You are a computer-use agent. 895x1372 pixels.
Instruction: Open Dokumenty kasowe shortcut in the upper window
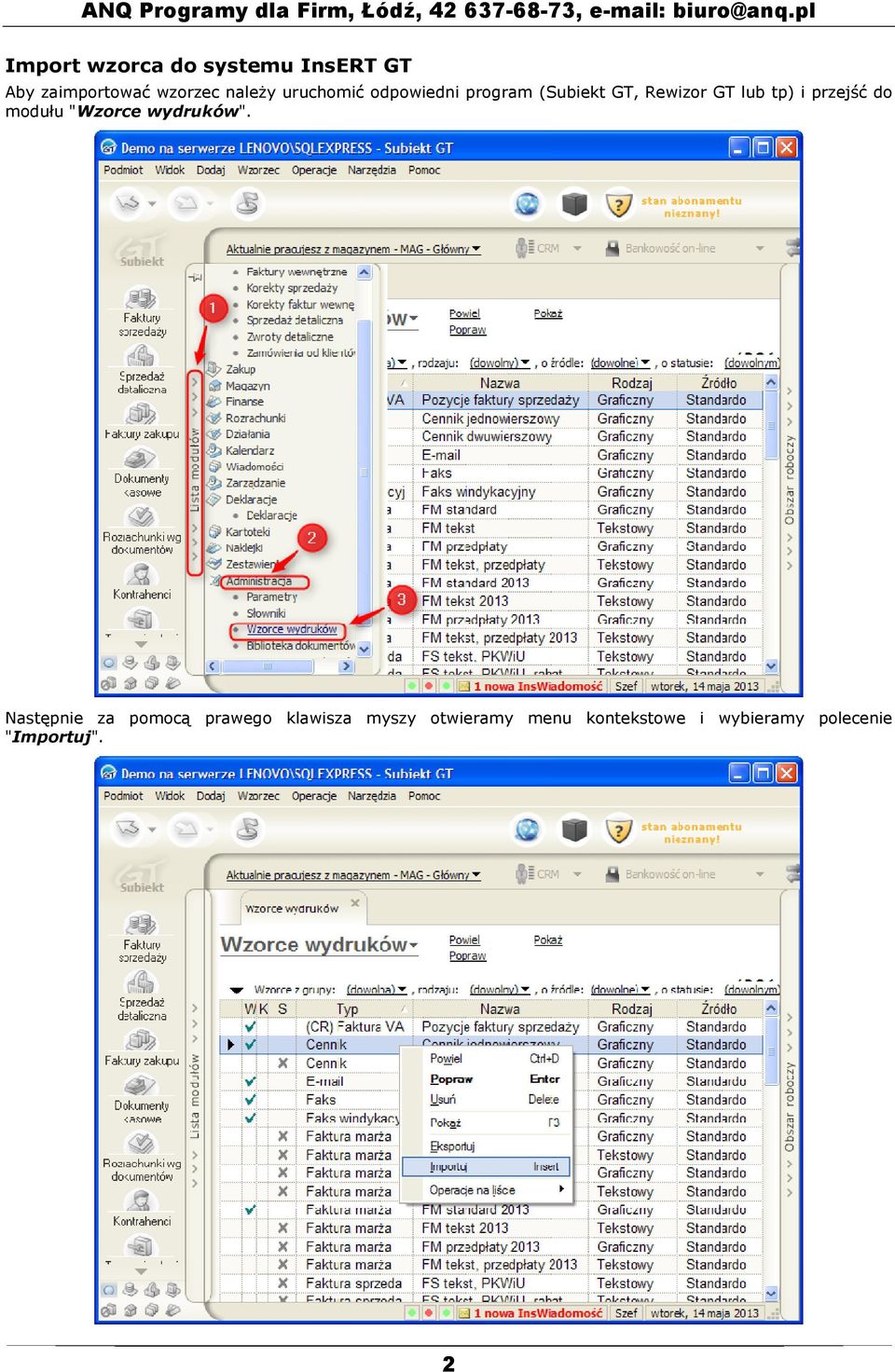142,473
